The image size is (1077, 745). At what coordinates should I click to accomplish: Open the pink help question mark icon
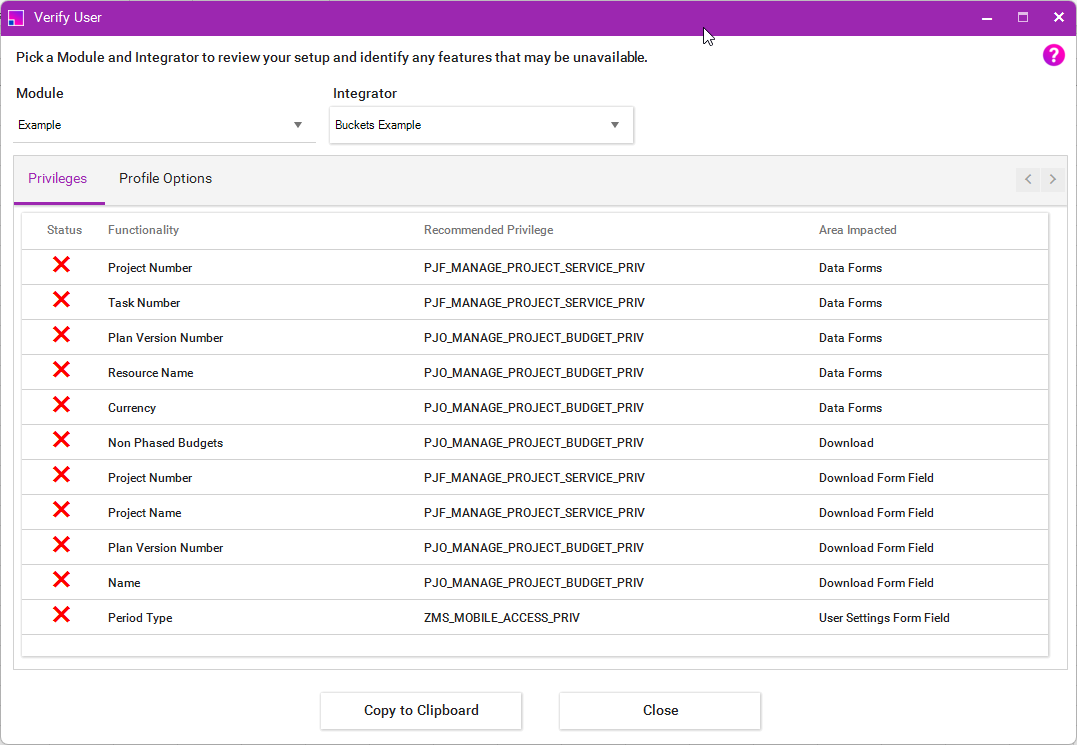[x=1054, y=56]
